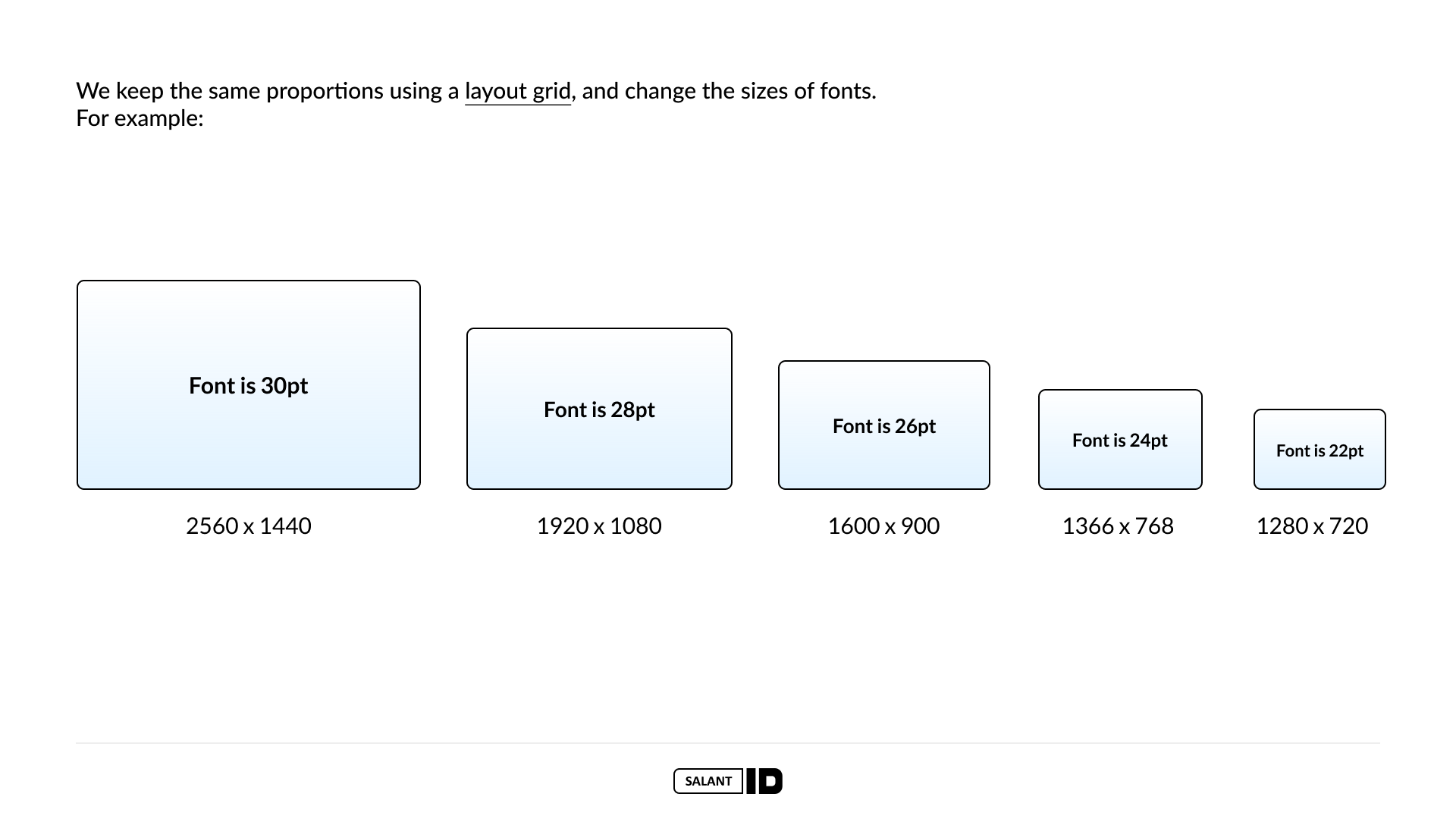Screen dimensions: 1456x819
Task: Click the heading about keeping proportions
Action: pyautogui.click(x=476, y=92)
